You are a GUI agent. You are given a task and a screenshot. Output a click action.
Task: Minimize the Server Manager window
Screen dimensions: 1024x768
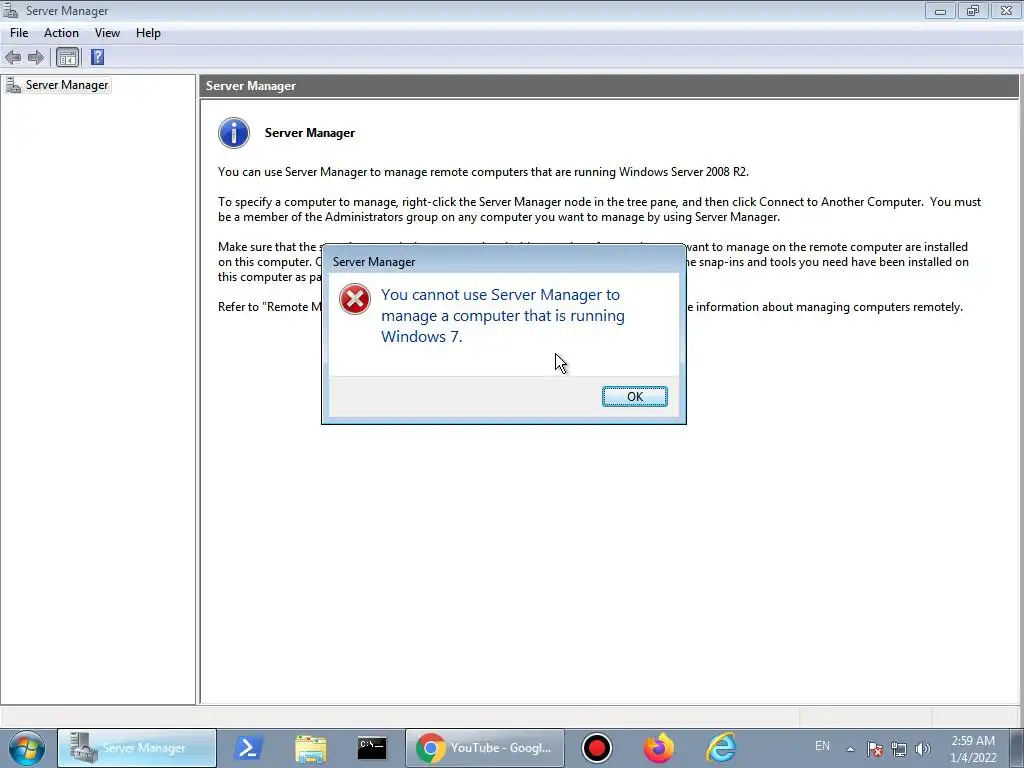pyautogui.click(x=940, y=10)
